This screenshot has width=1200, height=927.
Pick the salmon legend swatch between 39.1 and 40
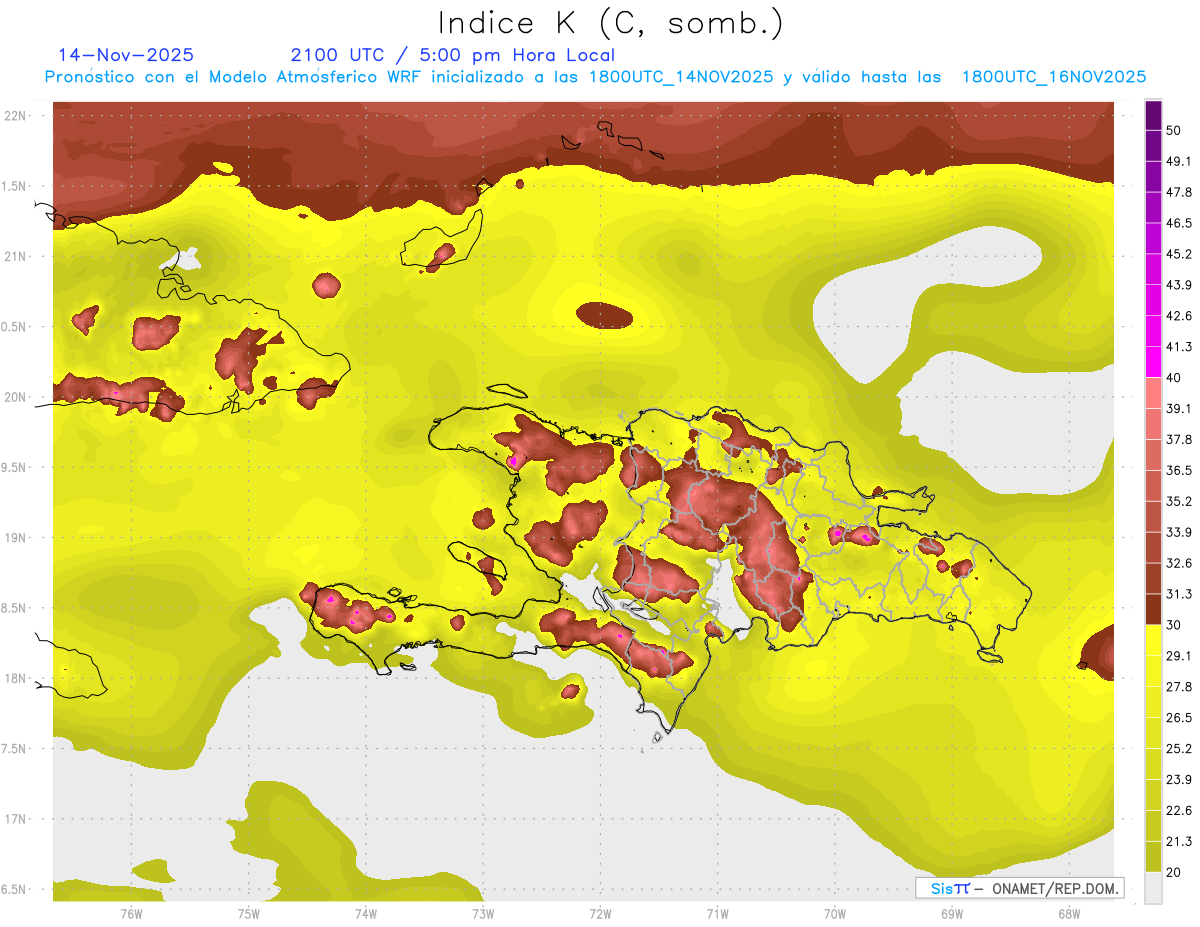click(x=1154, y=393)
